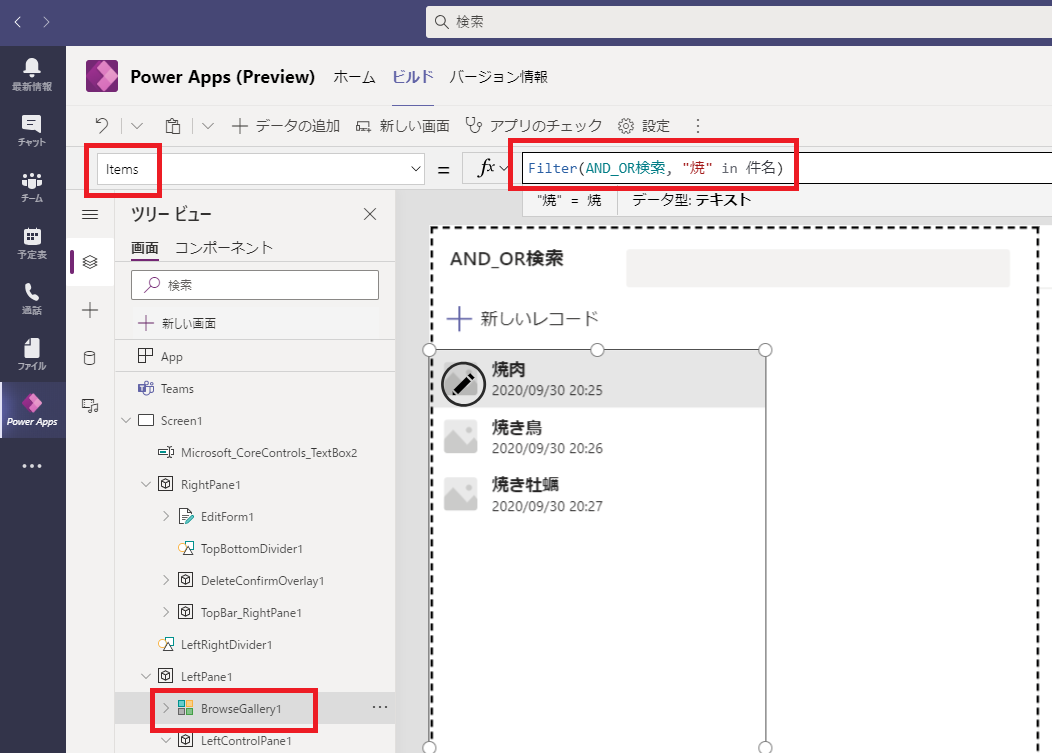
Task: Click the insert plus icon in rail
Action: [90, 310]
